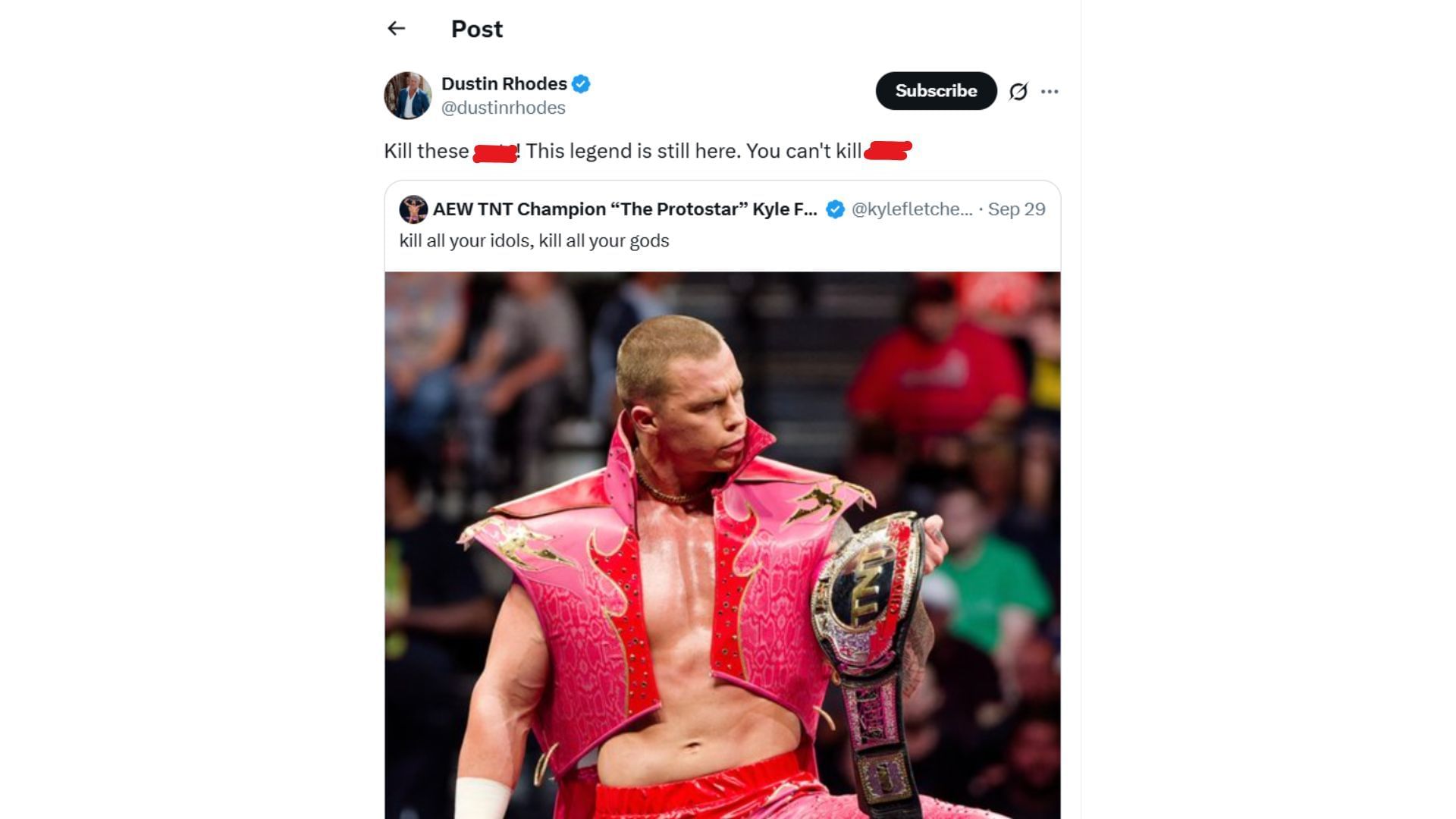Click the red scribble after "Kill these"
This screenshot has width=1456, height=819.
[x=494, y=152]
